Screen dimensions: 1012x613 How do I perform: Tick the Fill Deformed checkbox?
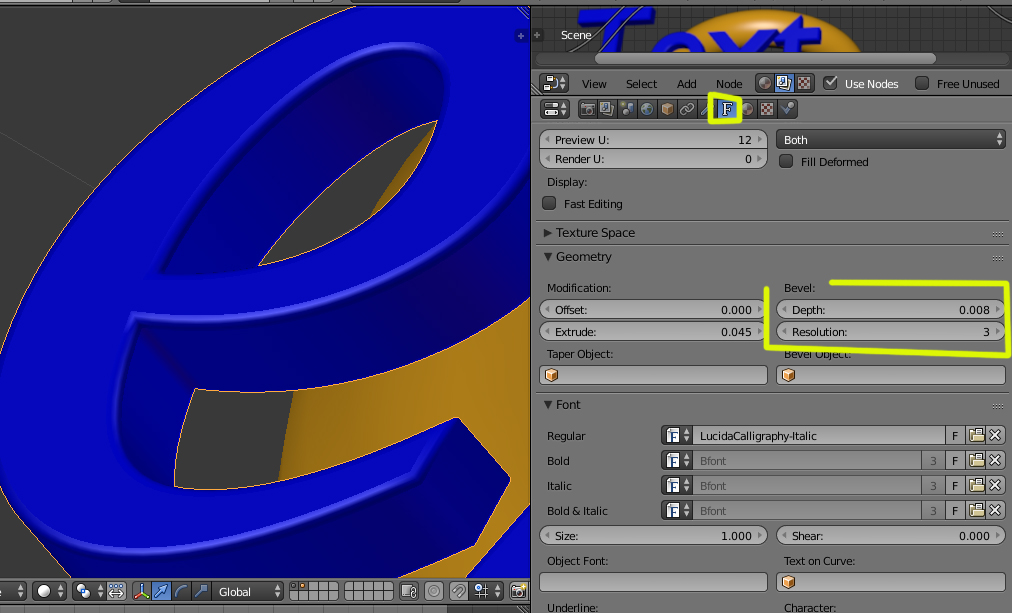[x=786, y=161]
